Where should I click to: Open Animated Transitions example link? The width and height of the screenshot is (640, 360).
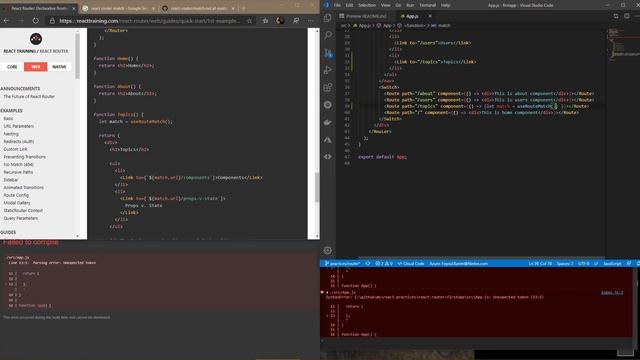coord(24,188)
